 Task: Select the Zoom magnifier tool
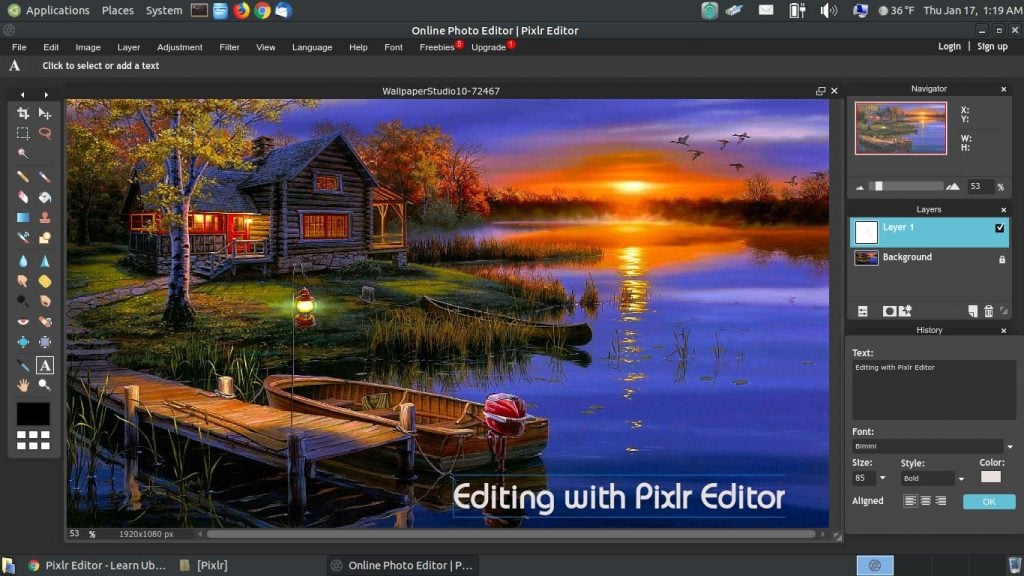[x=44, y=385]
